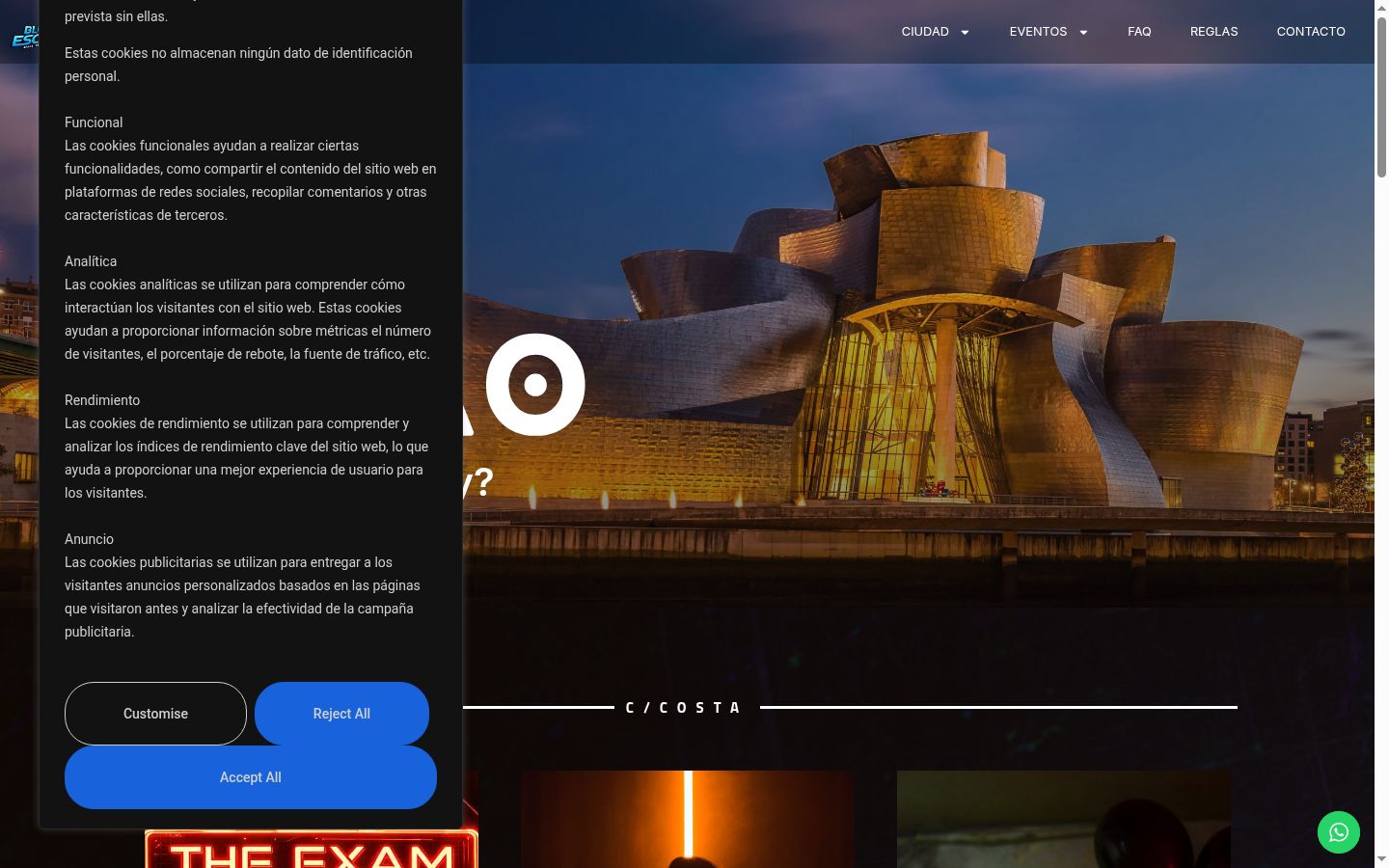Open the FAQ page

tap(1139, 32)
